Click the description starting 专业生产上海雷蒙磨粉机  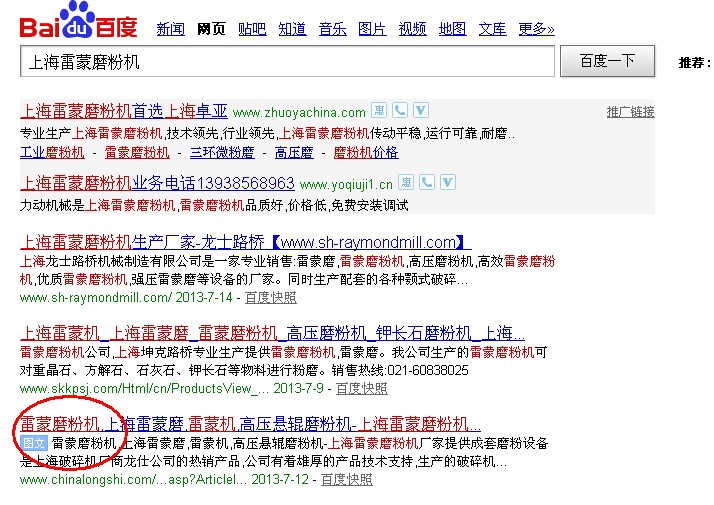pyautogui.click(x=267, y=133)
